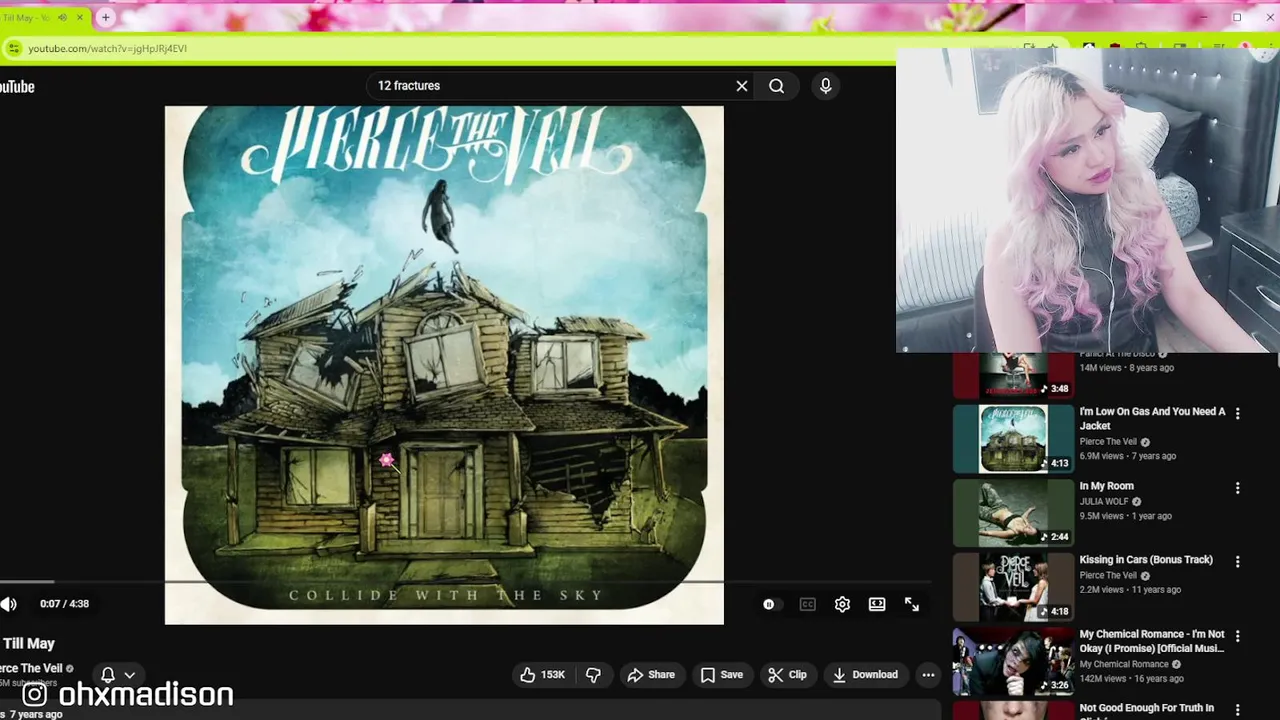Open a new browser tab
Viewport: 1280px width, 720px height.
105,17
